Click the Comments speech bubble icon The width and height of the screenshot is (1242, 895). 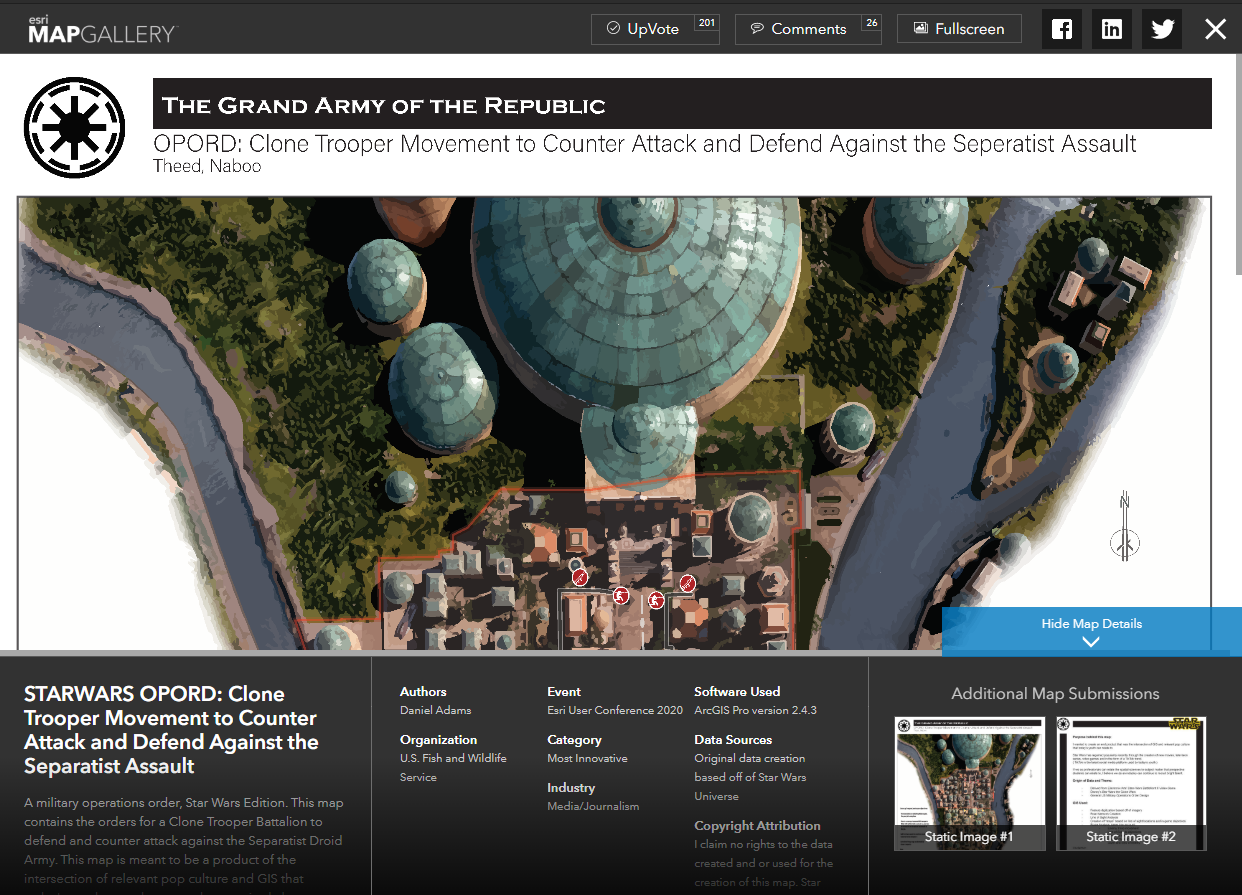click(758, 29)
